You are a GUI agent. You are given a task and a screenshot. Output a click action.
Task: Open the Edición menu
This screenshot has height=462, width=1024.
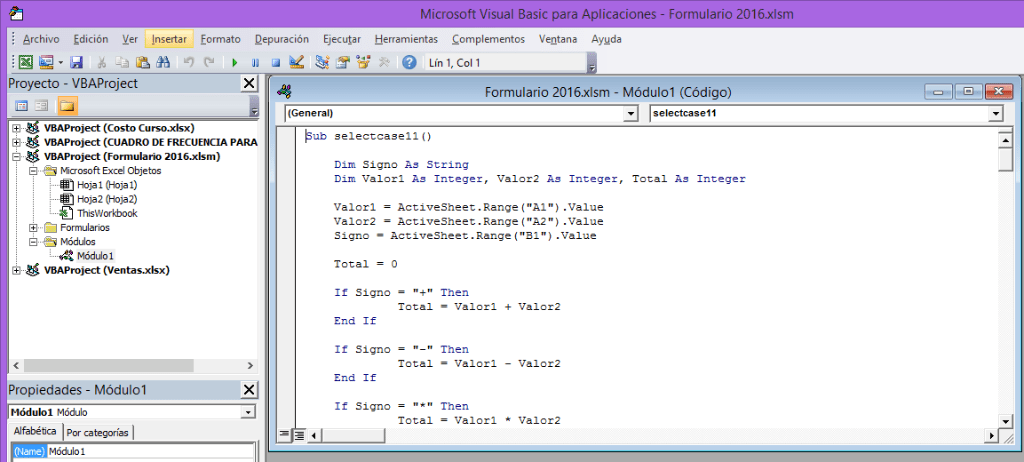pyautogui.click(x=91, y=39)
